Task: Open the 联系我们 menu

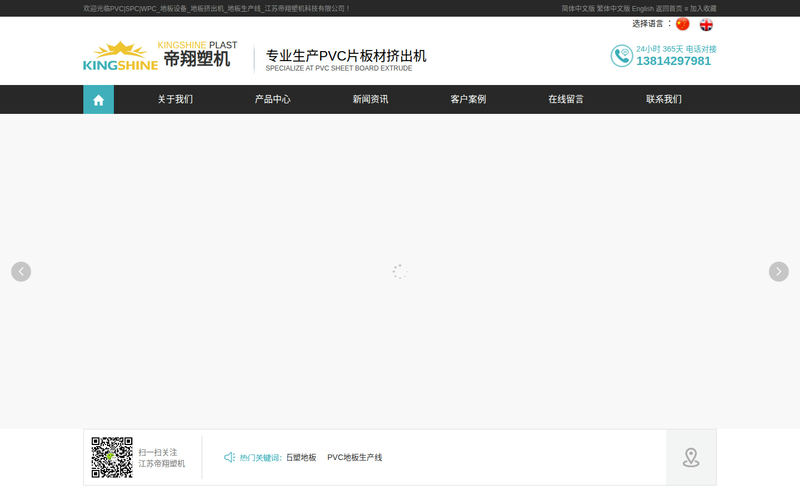Action: (664, 99)
